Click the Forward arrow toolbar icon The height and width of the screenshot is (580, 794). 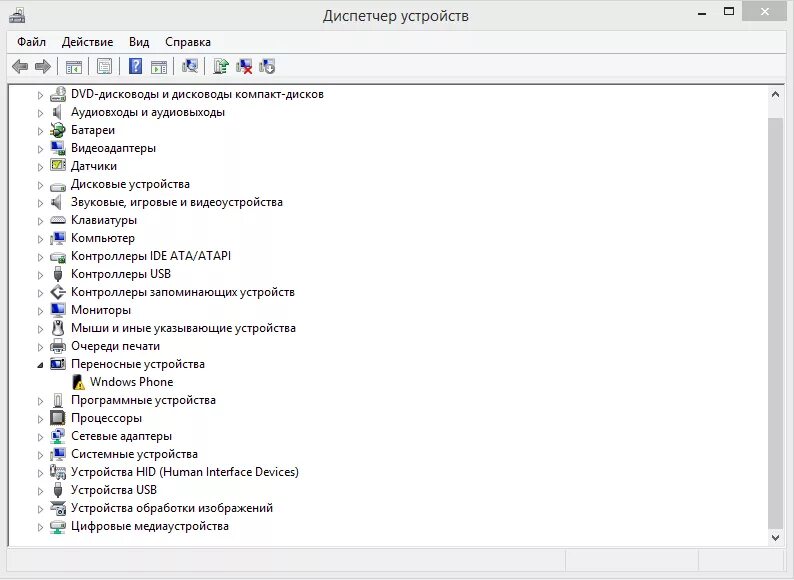coord(43,66)
